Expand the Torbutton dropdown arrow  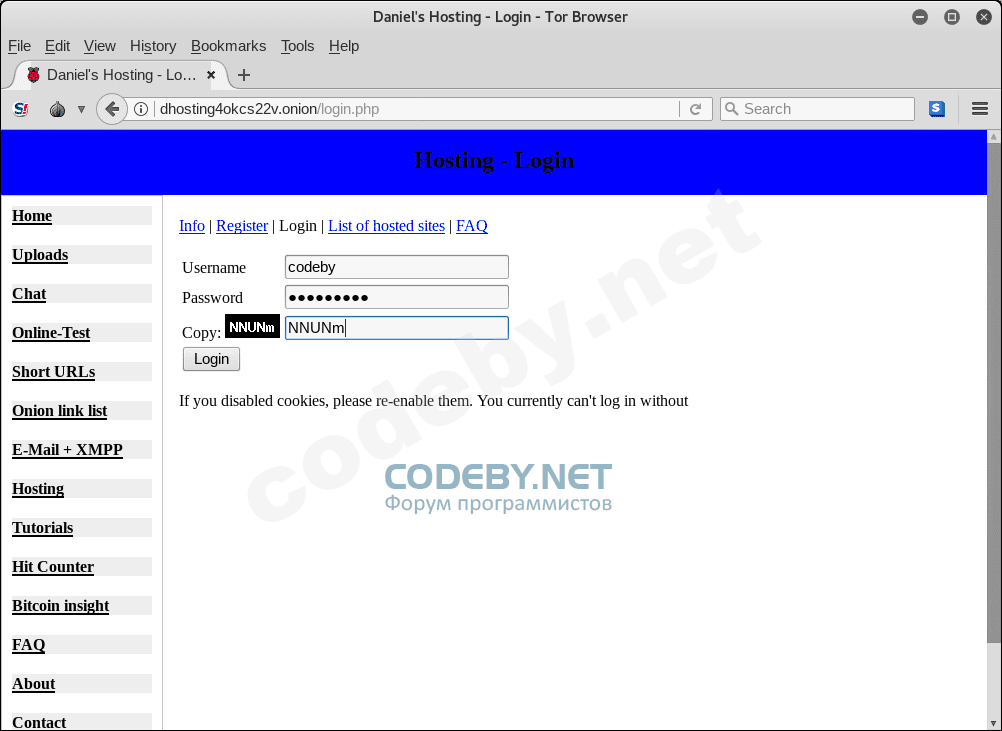coord(81,109)
